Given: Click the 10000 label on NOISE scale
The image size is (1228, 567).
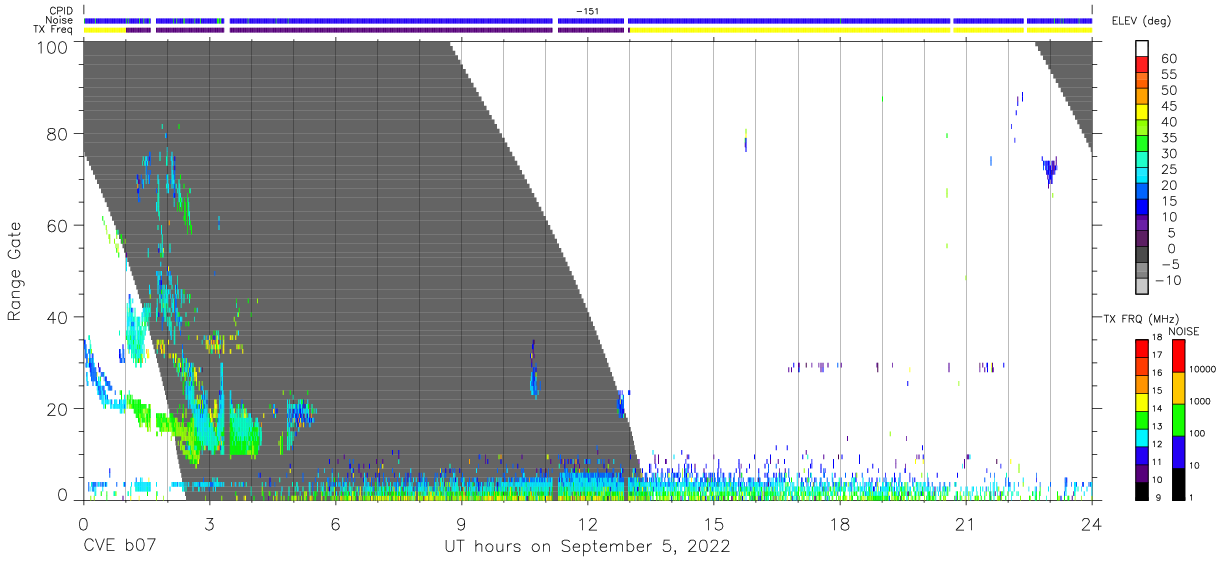Looking at the screenshot, I should (x=1204, y=370).
